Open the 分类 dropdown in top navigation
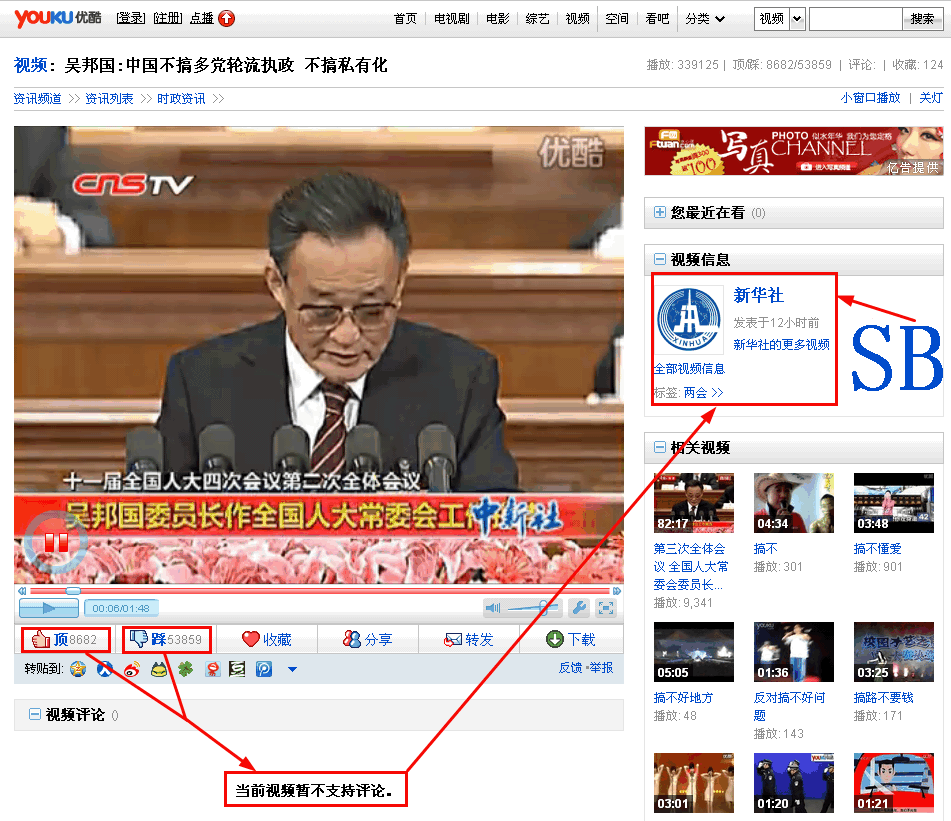The height and width of the screenshot is (821, 951). pos(703,18)
